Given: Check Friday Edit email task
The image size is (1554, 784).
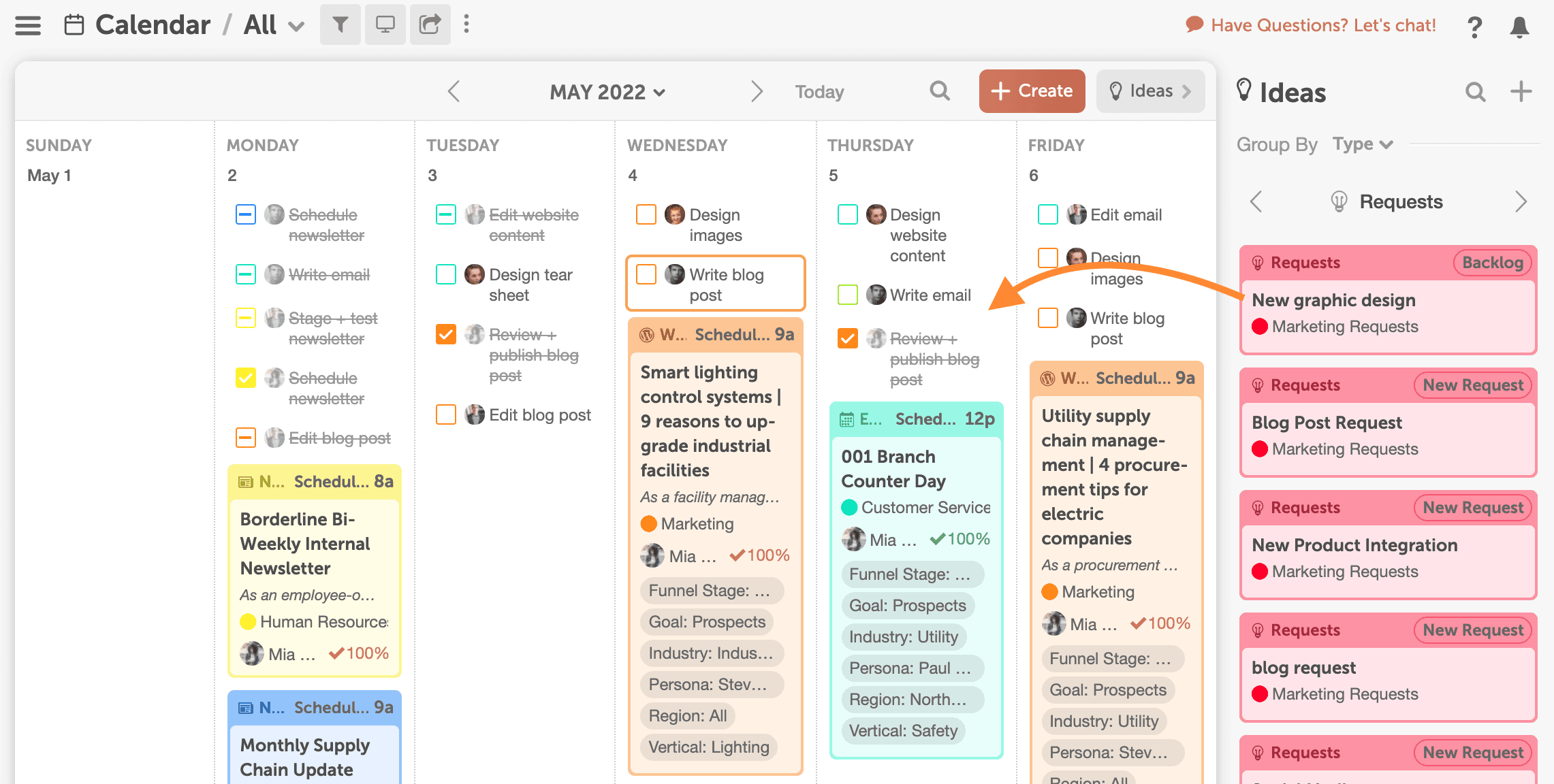Looking at the screenshot, I should point(1048,214).
